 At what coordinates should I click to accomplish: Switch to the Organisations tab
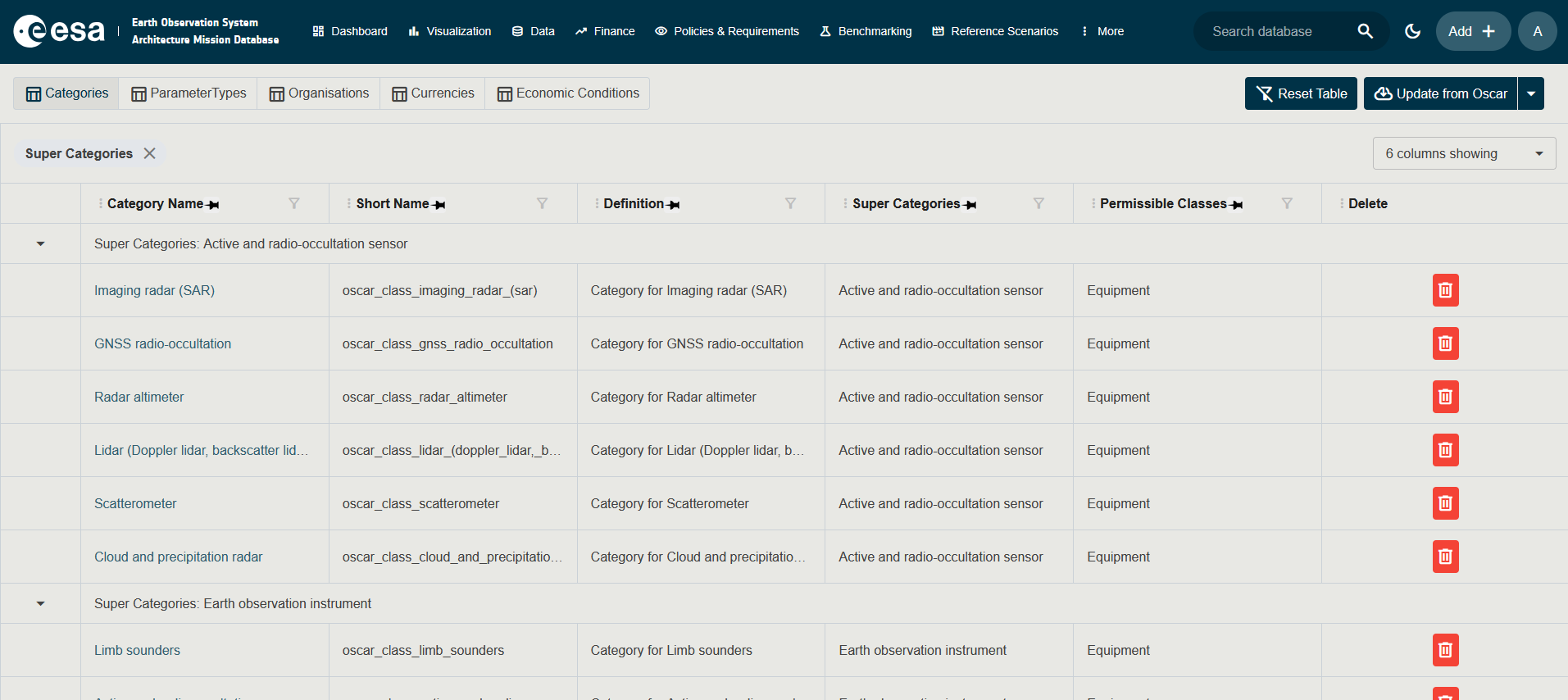tap(319, 93)
